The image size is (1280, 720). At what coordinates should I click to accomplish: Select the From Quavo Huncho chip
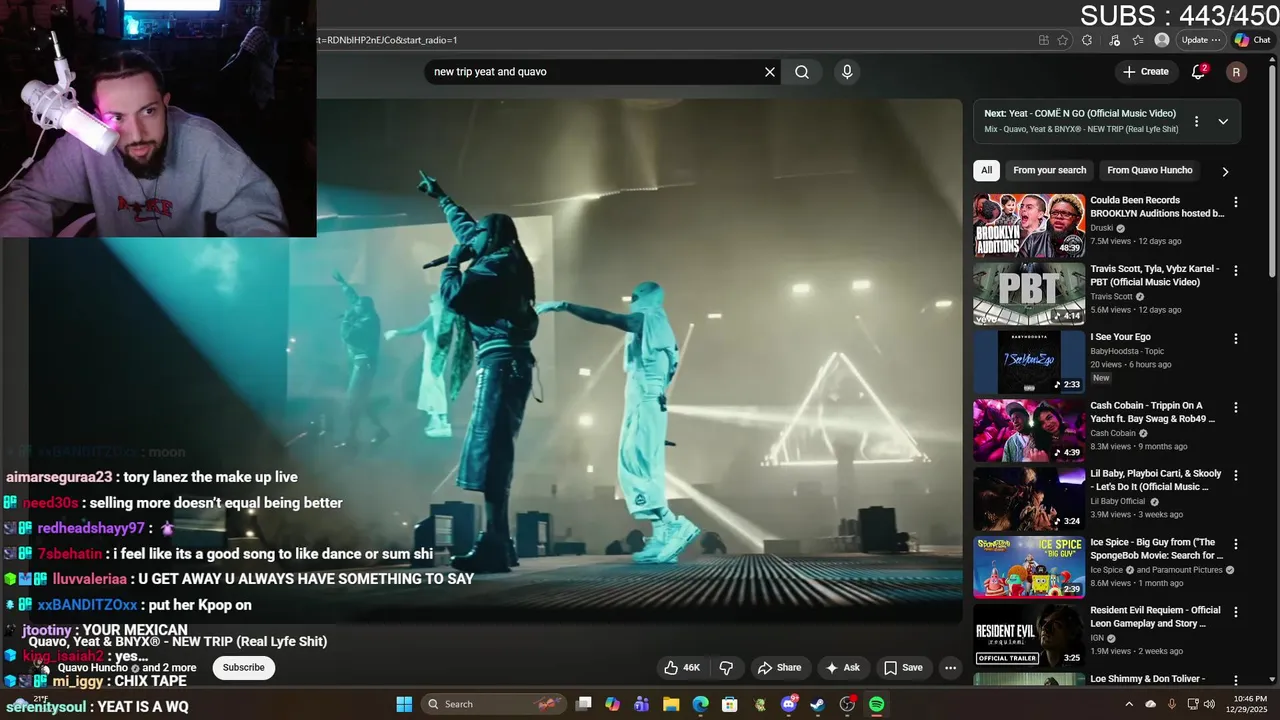(1149, 170)
